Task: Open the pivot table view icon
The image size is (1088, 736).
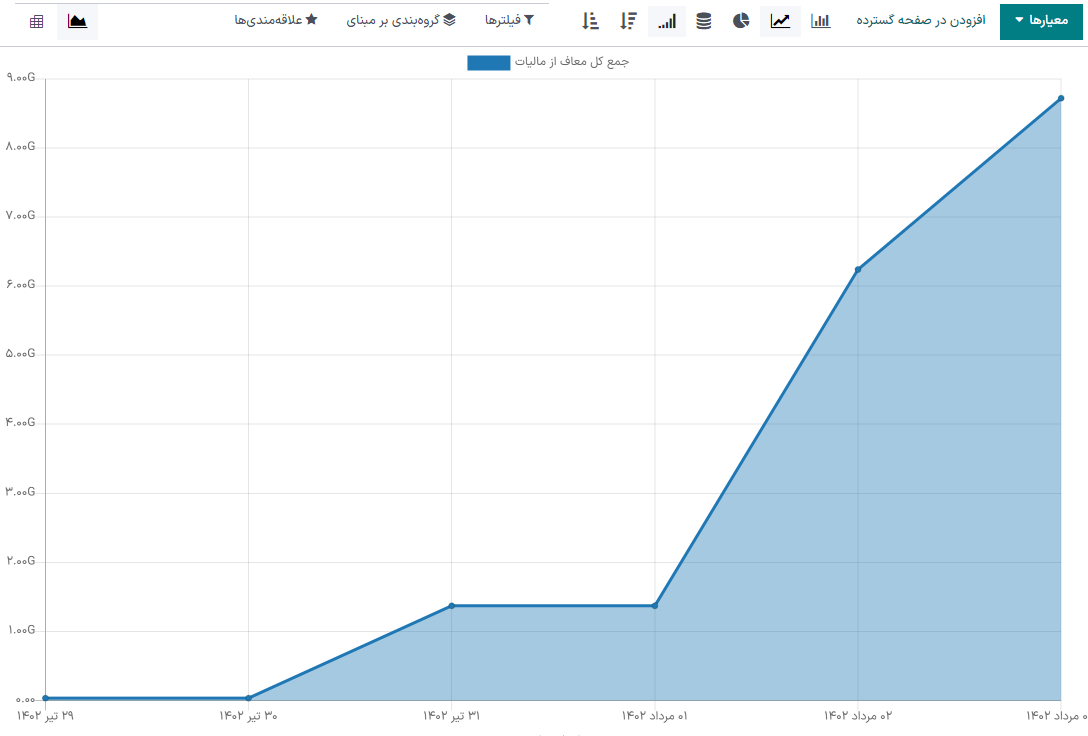Action: [37, 21]
